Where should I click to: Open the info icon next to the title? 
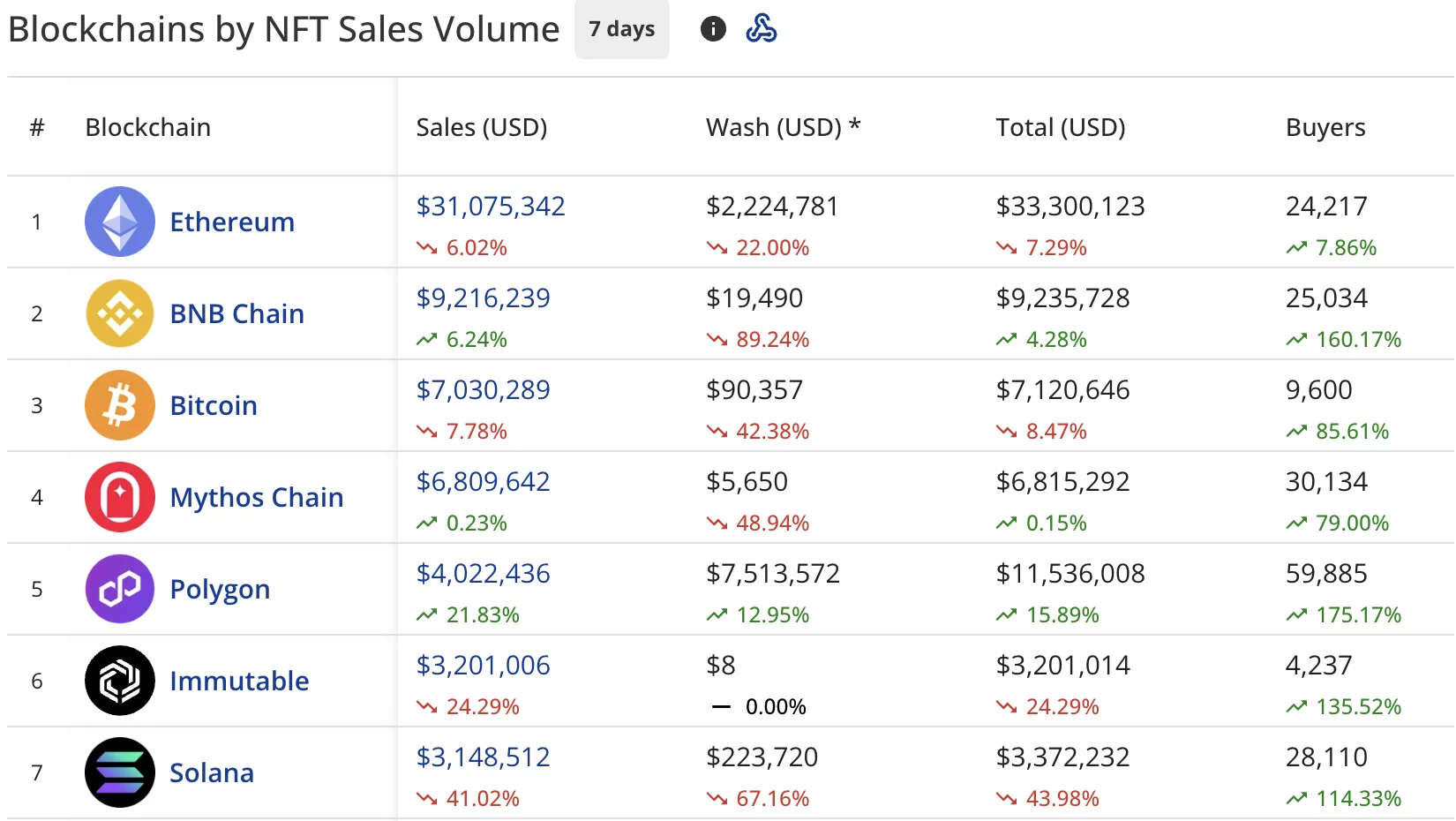[712, 29]
